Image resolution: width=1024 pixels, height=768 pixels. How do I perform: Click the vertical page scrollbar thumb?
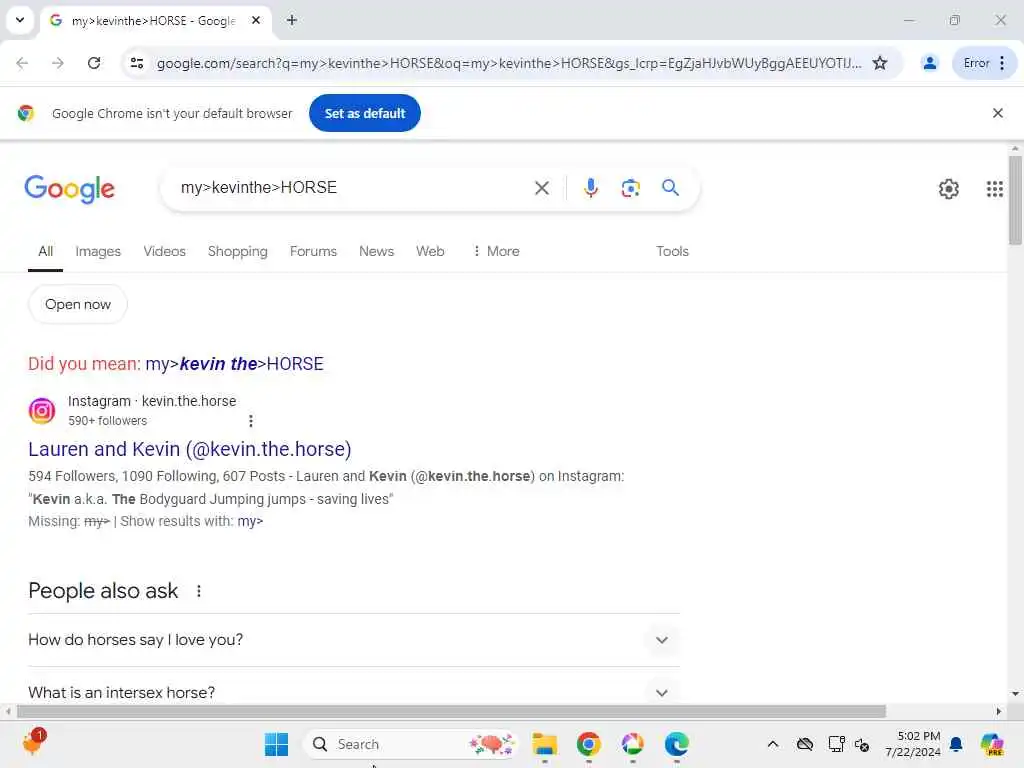pos(1015,200)
